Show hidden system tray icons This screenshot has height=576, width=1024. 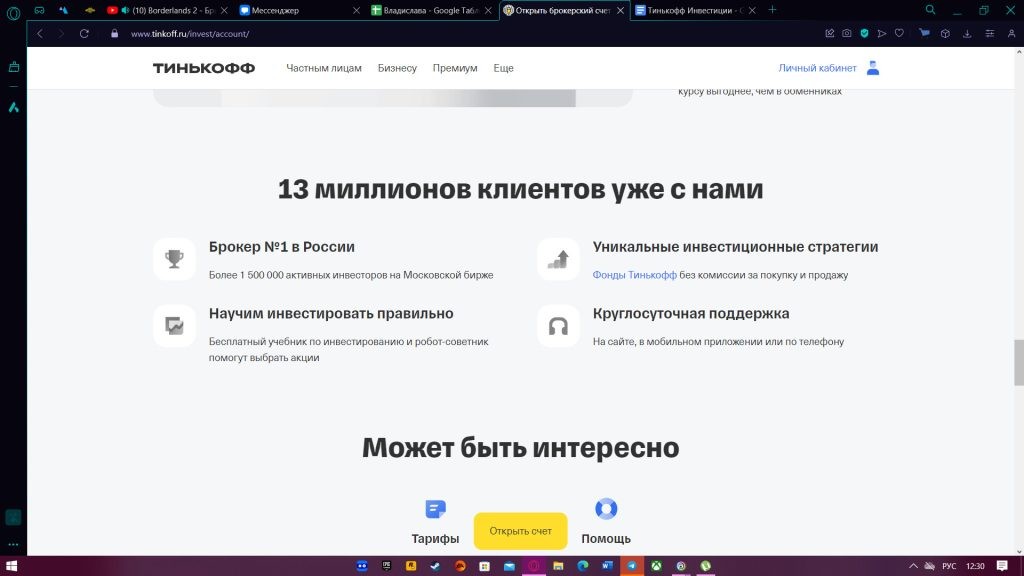tap(914, 566)
